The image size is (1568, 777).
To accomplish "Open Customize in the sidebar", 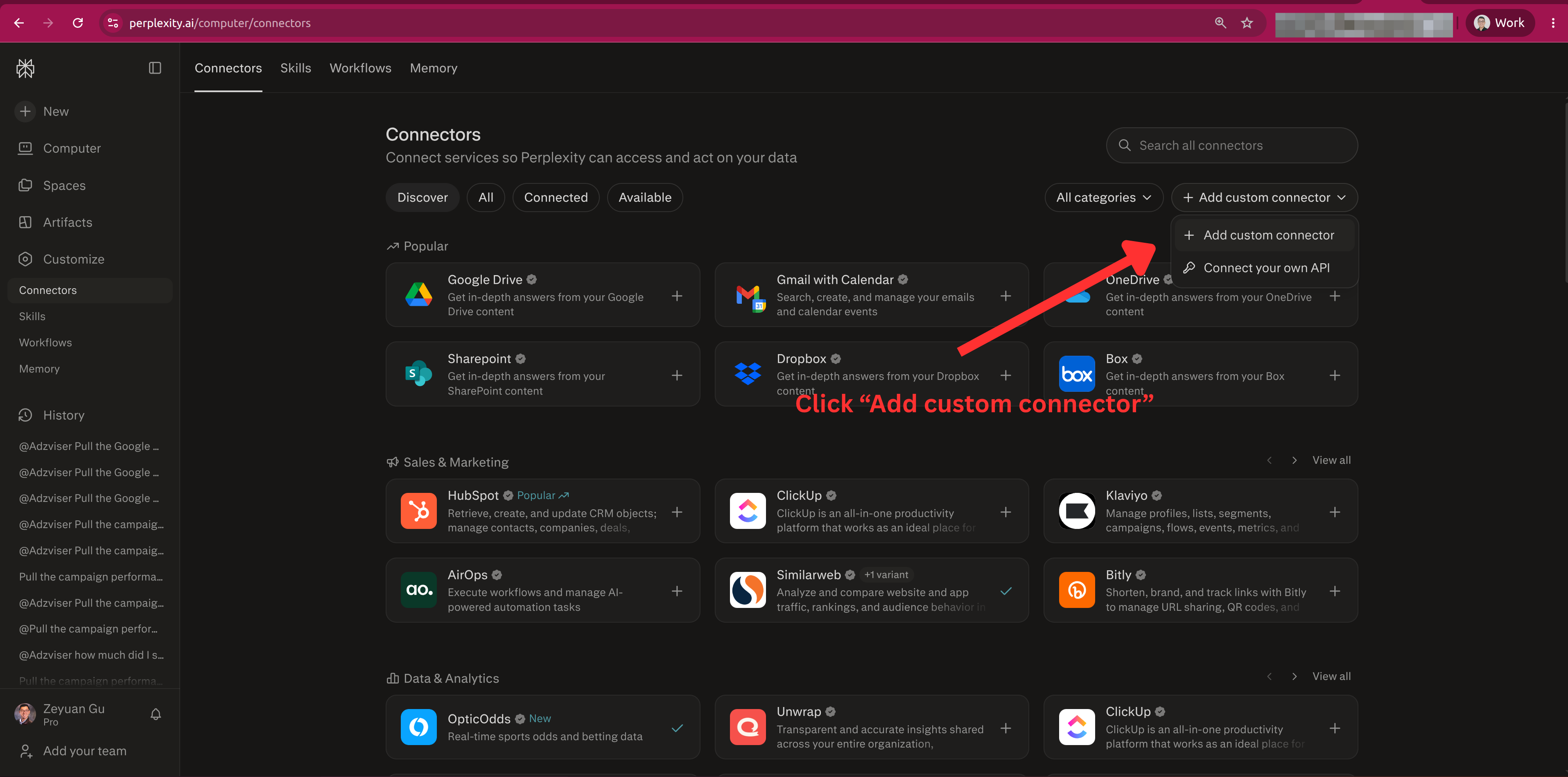I will click(61, 259).
